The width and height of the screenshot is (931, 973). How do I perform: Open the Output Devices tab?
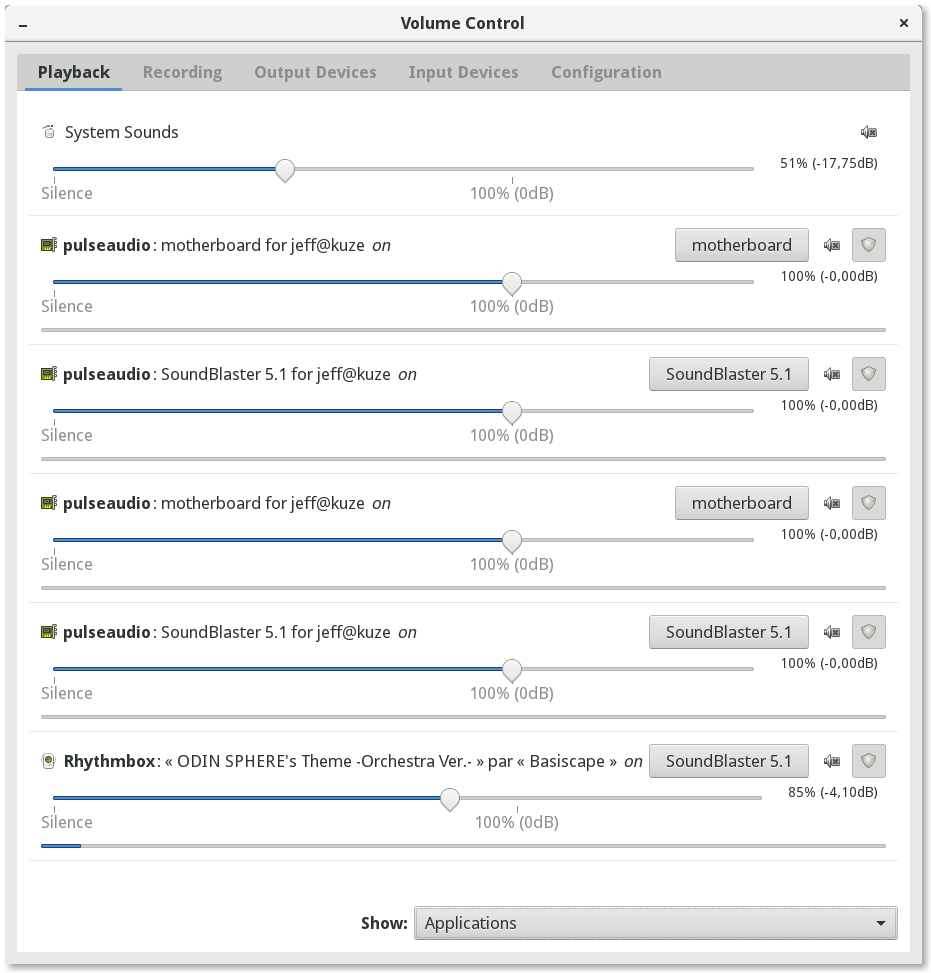click(x=315, y=72)
